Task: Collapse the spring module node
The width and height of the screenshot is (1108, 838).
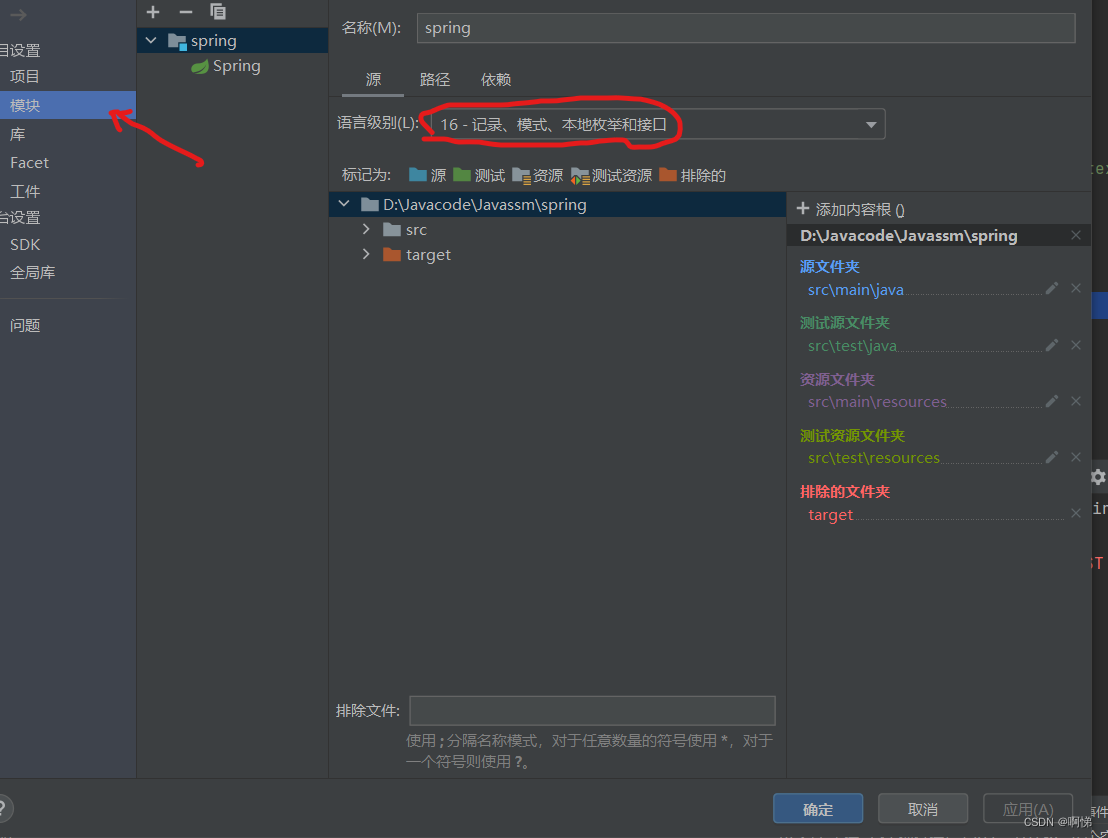Action: 151,40
